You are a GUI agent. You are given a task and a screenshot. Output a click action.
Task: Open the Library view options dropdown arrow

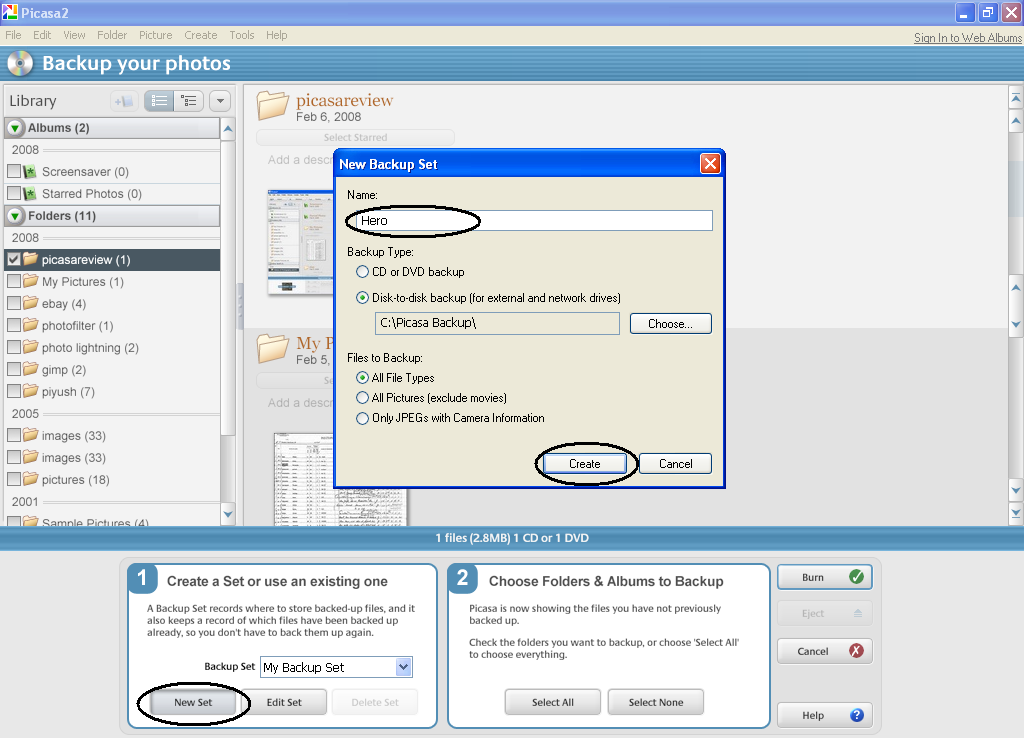pos(220,101)
